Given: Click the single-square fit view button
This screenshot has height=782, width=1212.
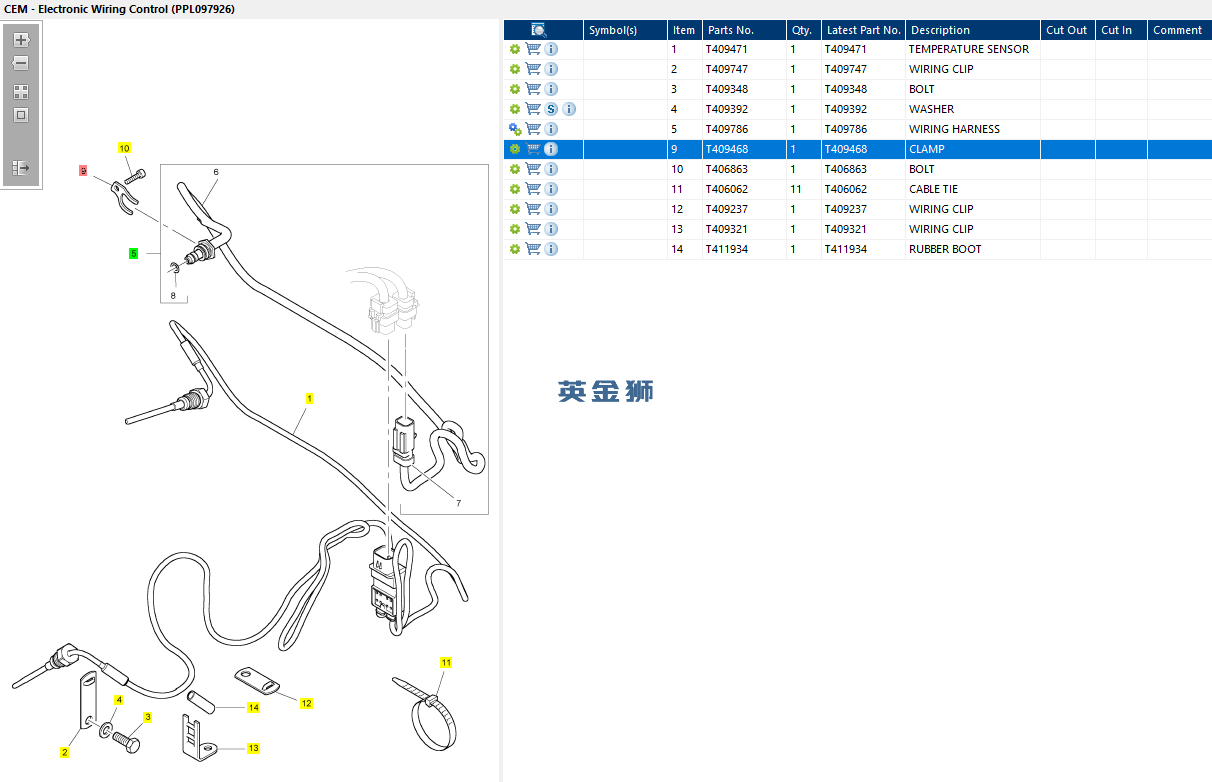Looking at the screenshot, I should (x=21, y=115).
